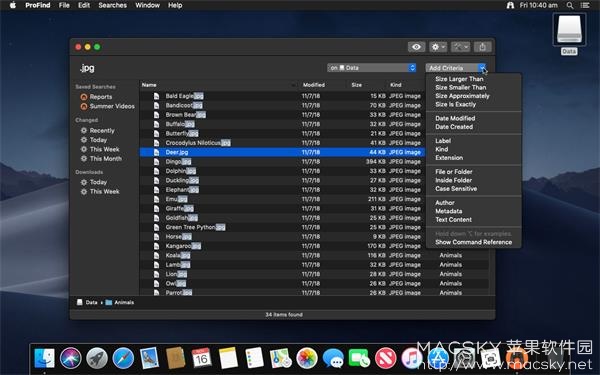The height and width of the screenshot is (375, 600).
Task: Open Calendar app in the Dock
Action: 202,358
